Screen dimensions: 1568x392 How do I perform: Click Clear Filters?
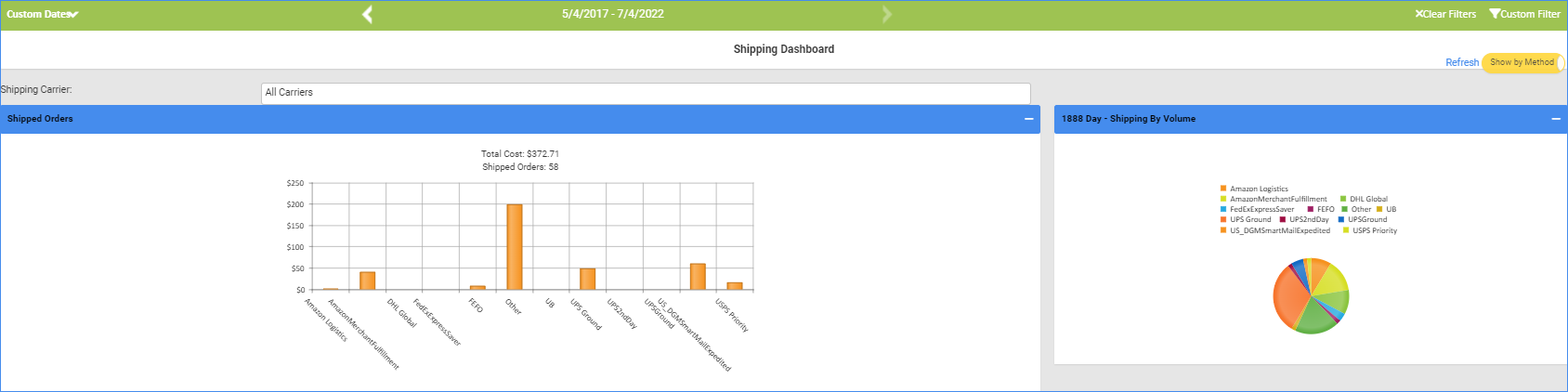coord(1445,14)
